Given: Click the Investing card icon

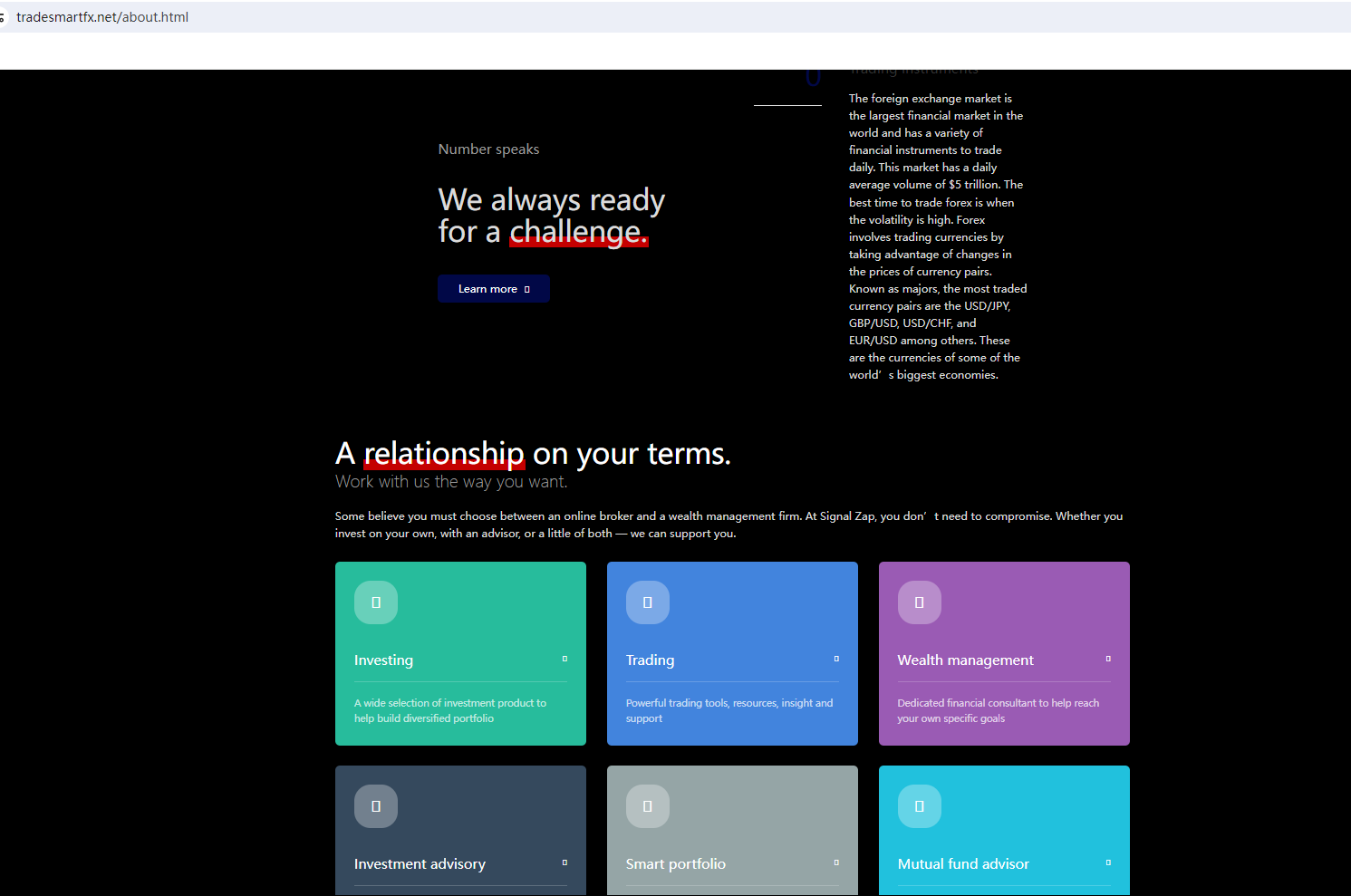Looking at the screenshot, I should pyautogui.click(x=376, y=602).
